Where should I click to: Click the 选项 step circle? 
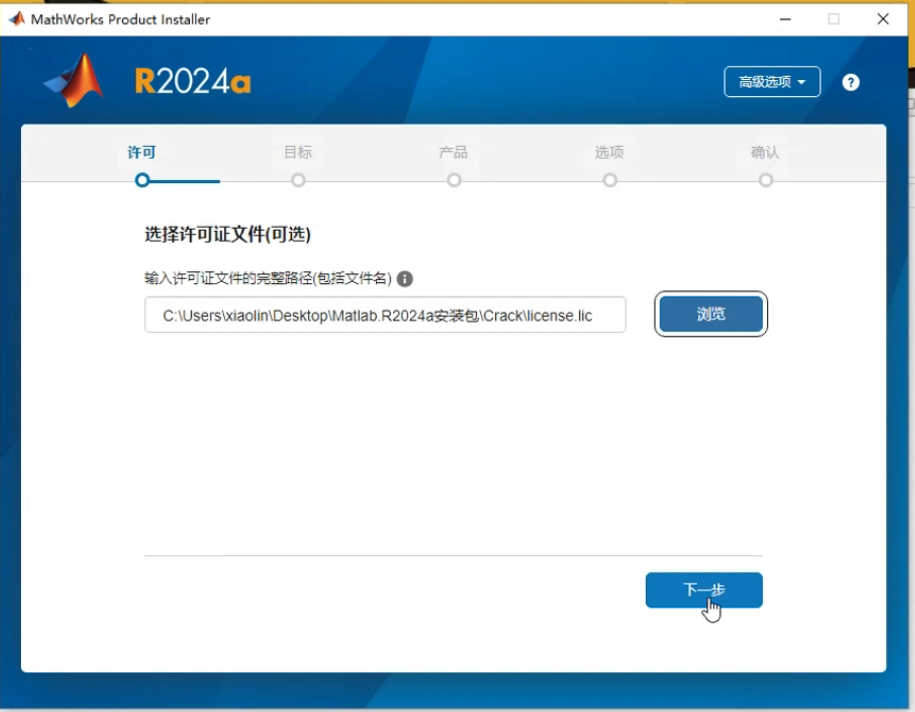pyautogui.click(x=610, y=181)
